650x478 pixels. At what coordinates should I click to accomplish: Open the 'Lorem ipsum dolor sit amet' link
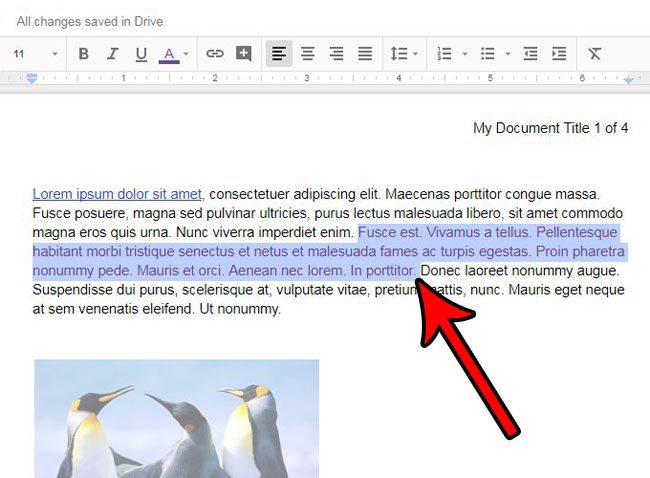(x=117, y=194)
